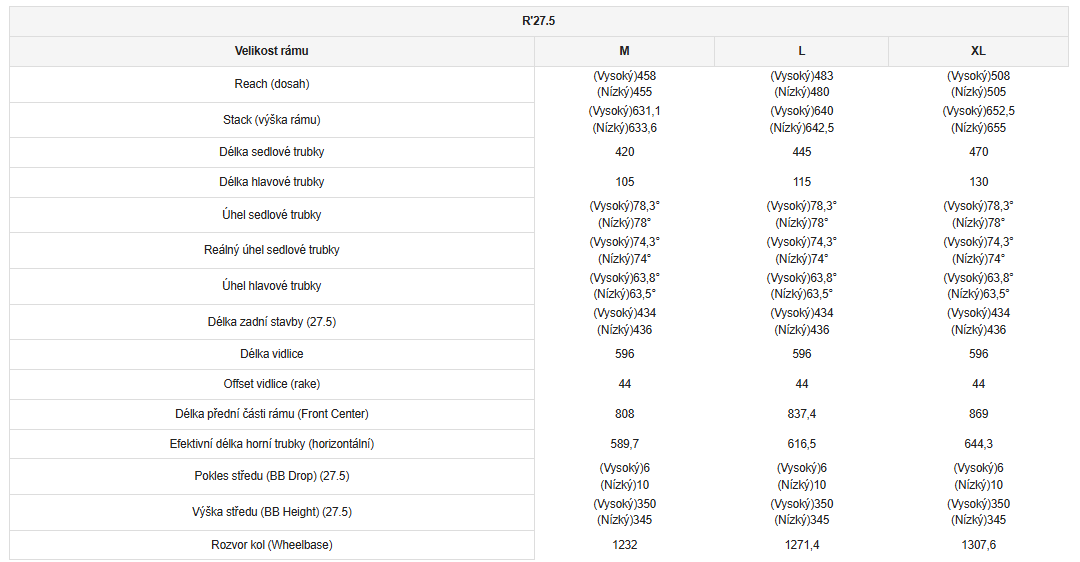Select the Velikost rámu header cell
This screenshot has width=1080, height=562.
(272, 51)
